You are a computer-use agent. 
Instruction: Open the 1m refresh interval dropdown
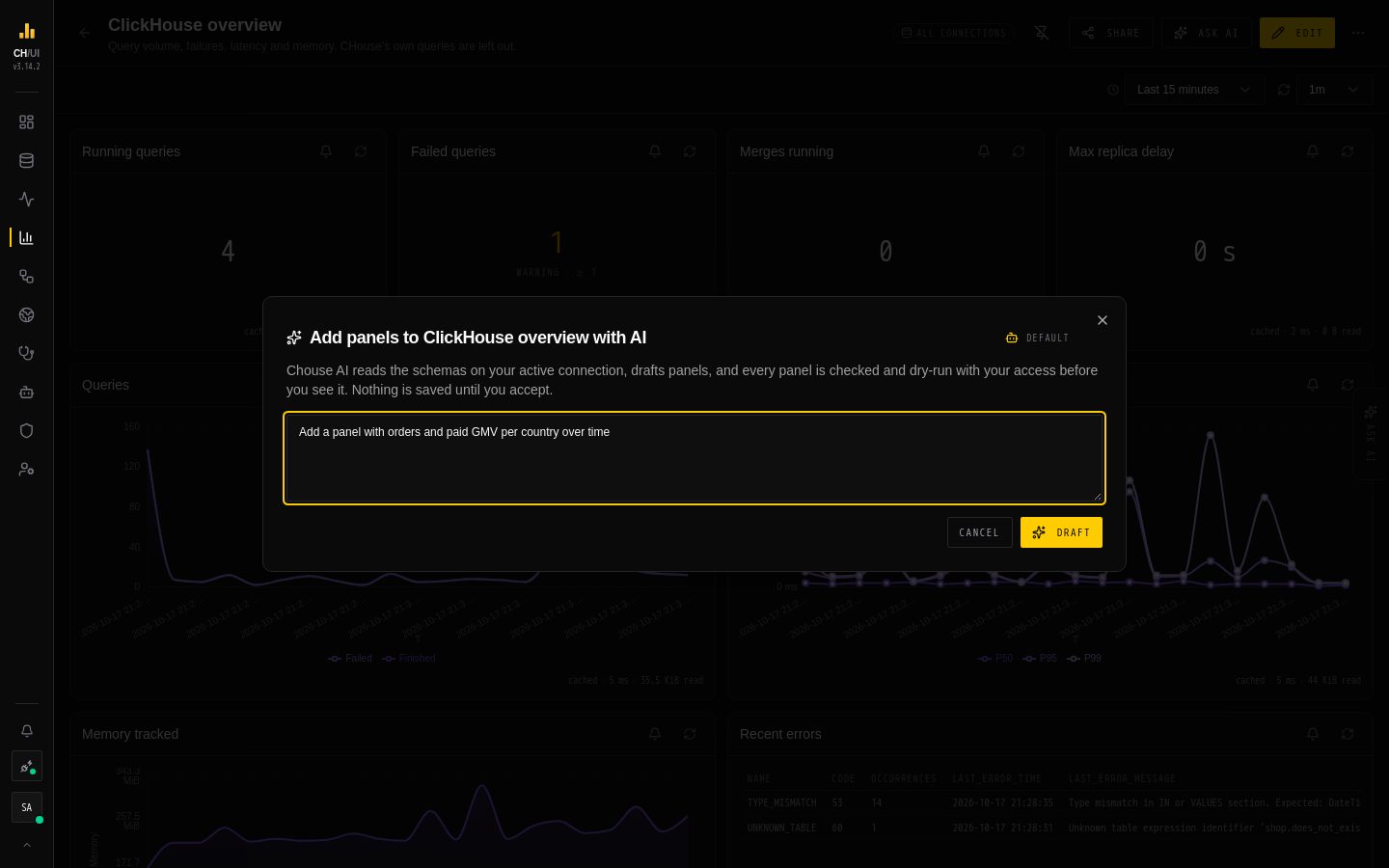point(1335,90)
